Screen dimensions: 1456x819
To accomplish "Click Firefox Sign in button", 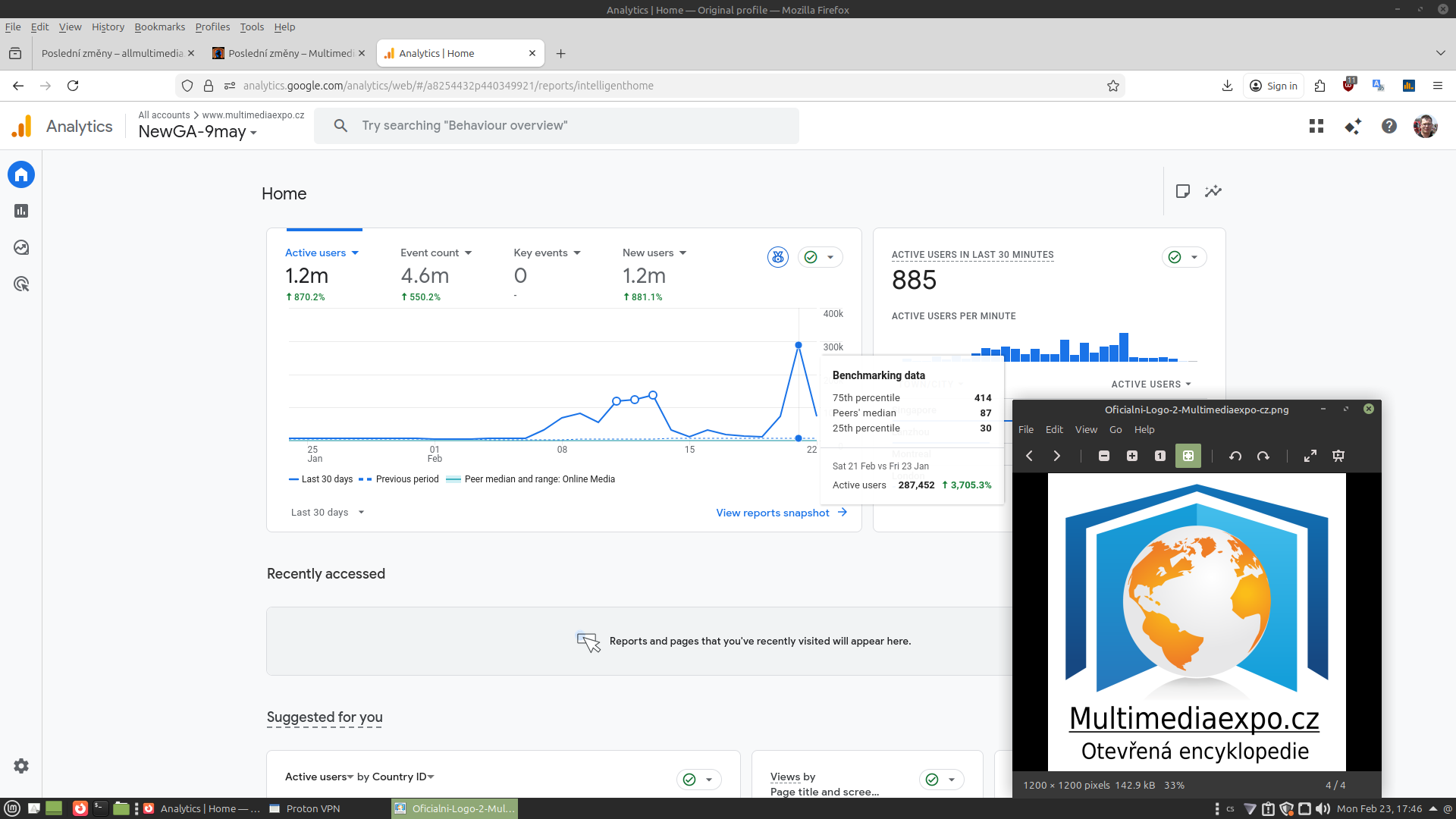I will (x=1273, y=86).
